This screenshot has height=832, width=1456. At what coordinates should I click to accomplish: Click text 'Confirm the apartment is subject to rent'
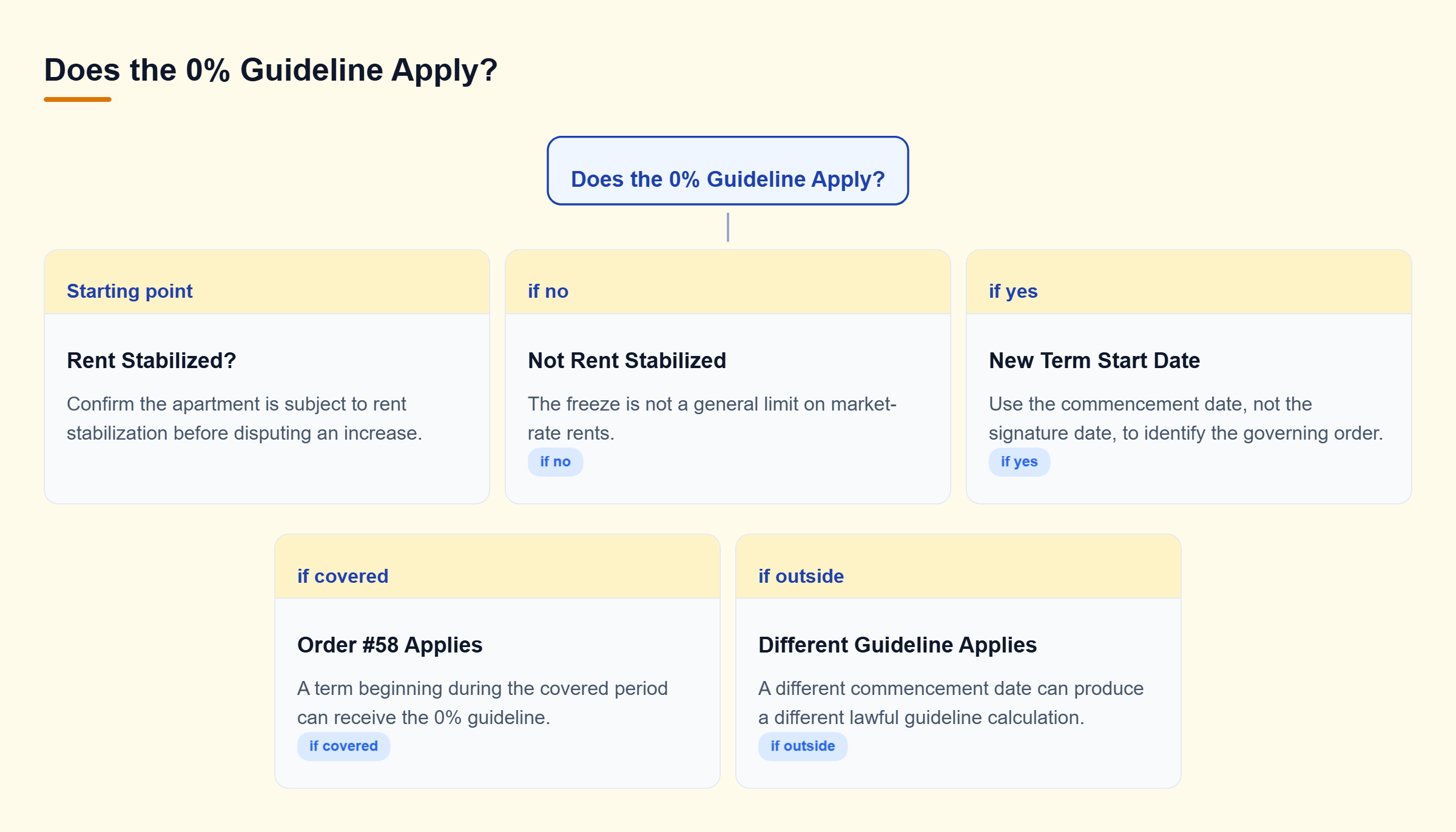click(236, 404)
